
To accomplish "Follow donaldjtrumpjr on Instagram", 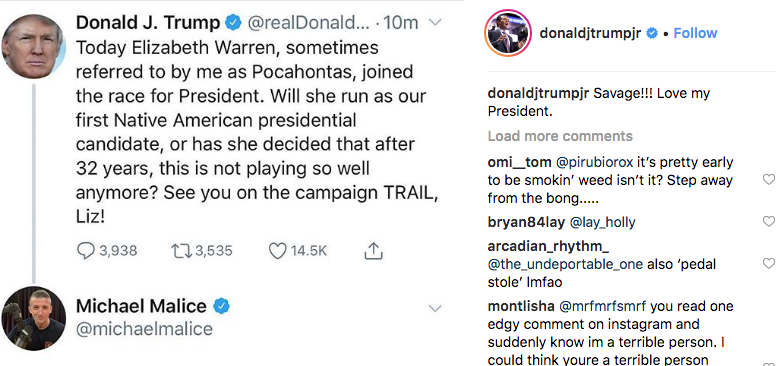I will [x=695, y=33].
